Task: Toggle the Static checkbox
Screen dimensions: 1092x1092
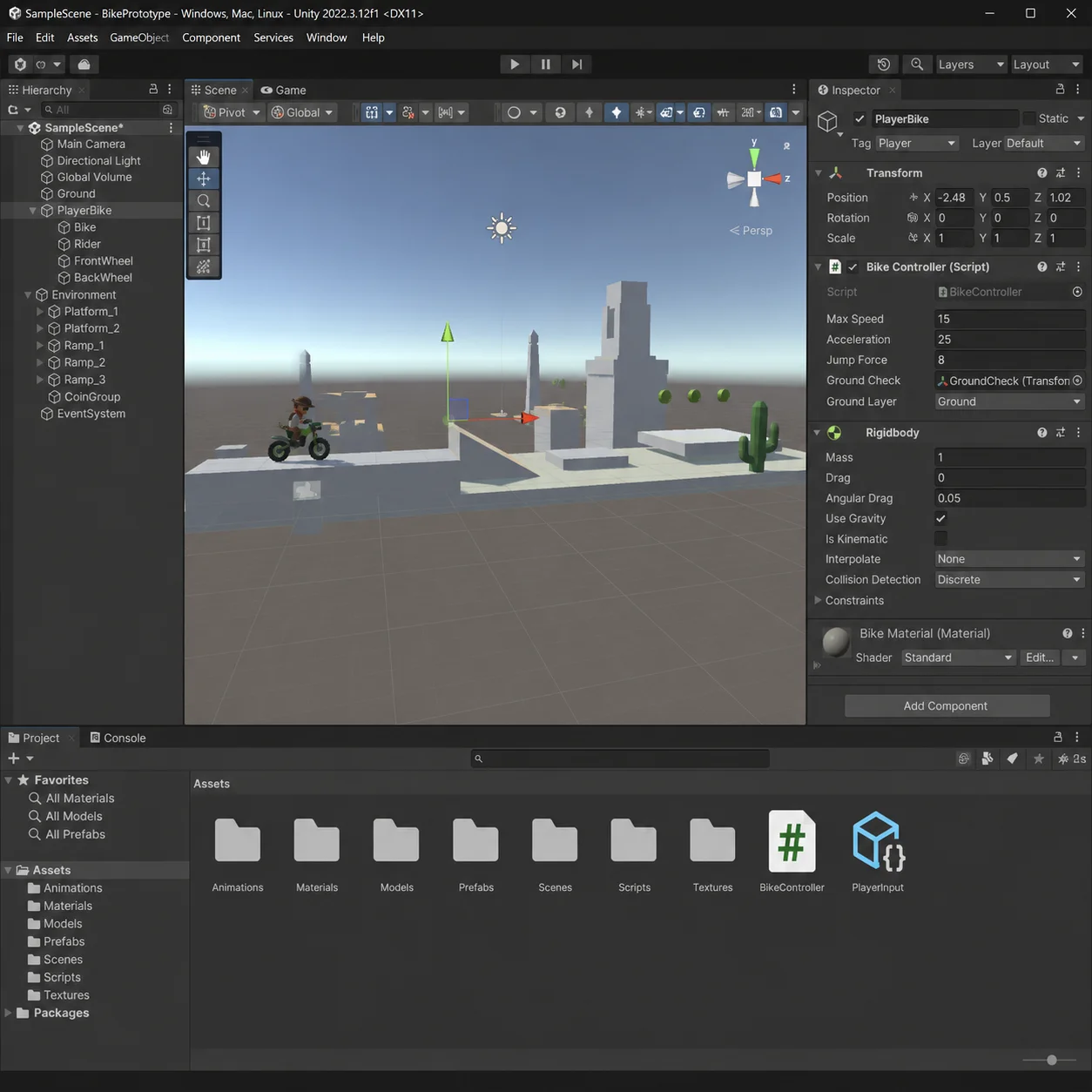Action: point(1029,118)
